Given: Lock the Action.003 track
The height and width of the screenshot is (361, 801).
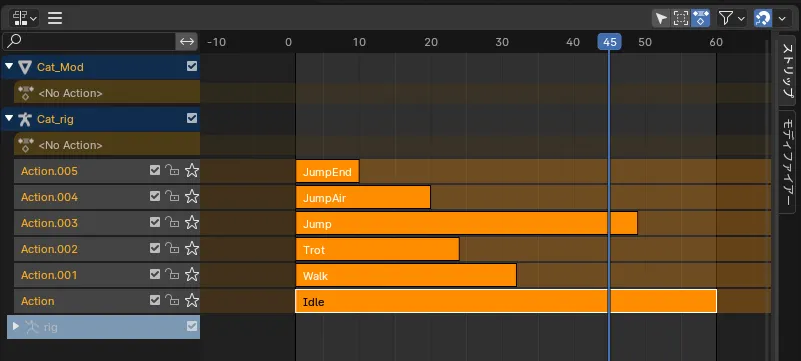Looking at the screenshot, I should (x=172, y=222).
